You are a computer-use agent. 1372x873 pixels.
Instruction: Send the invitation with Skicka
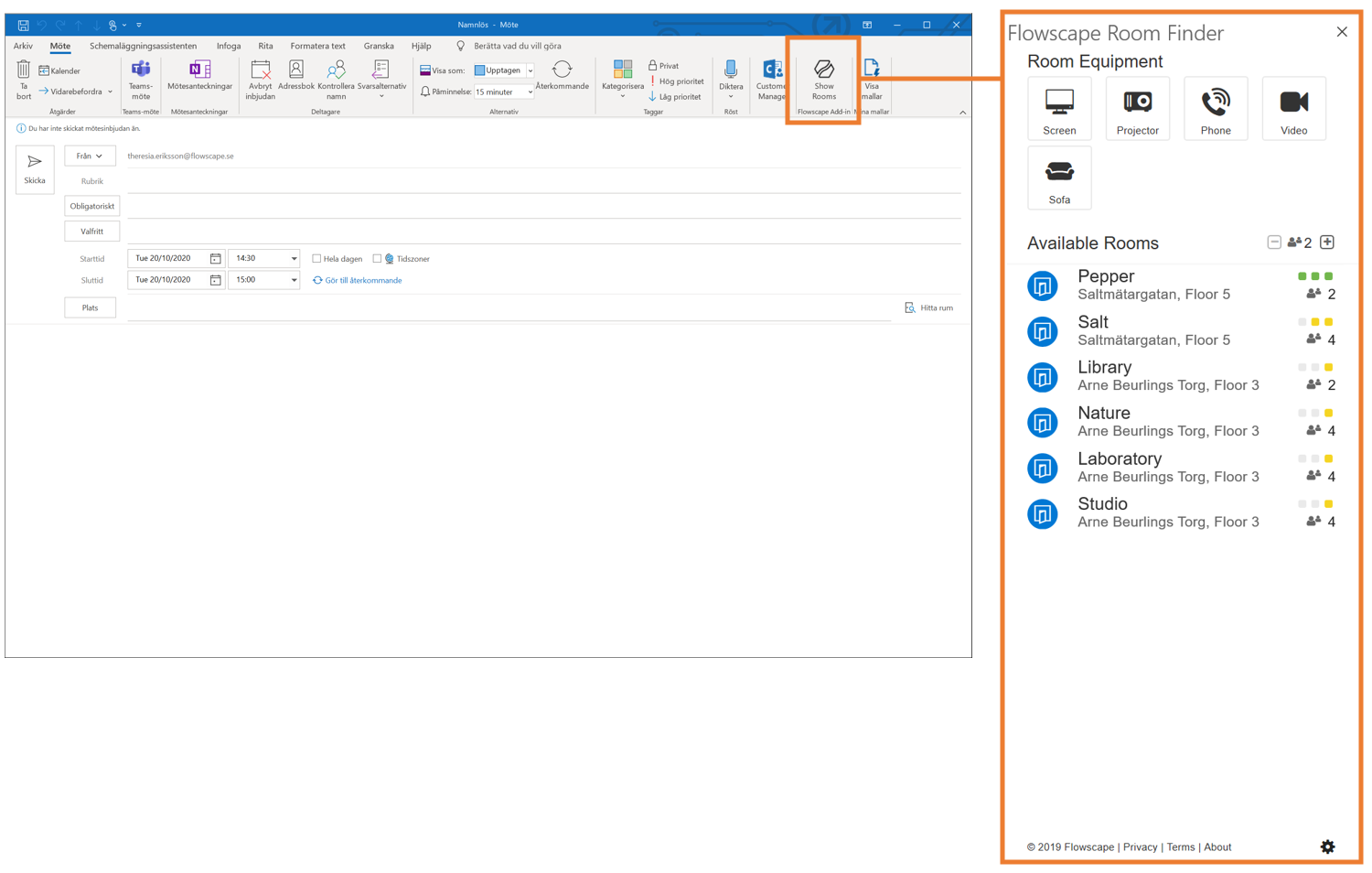coord(35,169)
